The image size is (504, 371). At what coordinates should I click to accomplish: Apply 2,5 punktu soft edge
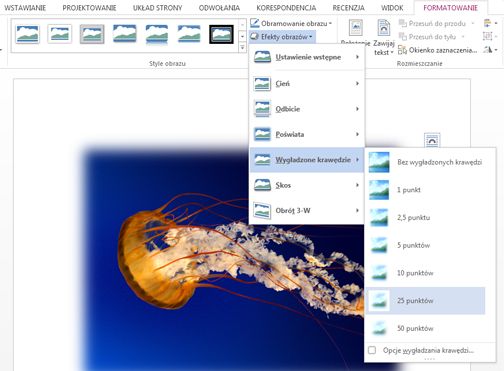point(425,218)
